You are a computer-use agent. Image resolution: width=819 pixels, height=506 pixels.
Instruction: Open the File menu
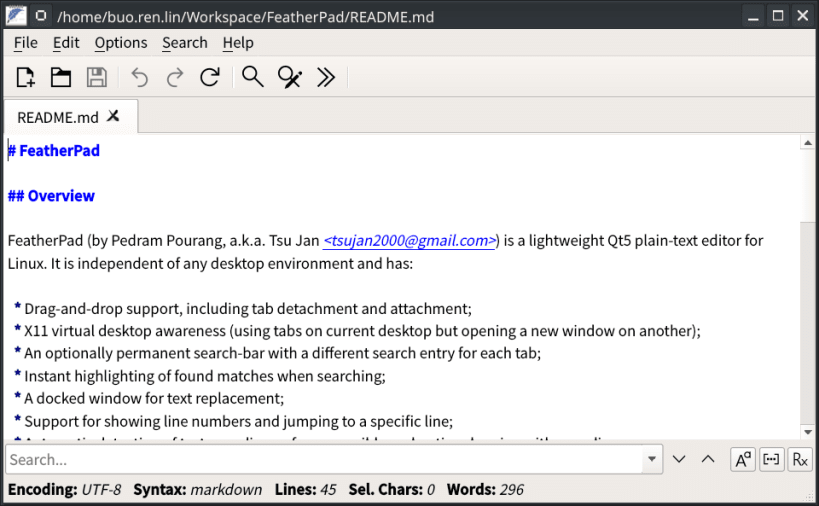click(x=26, y=43)
